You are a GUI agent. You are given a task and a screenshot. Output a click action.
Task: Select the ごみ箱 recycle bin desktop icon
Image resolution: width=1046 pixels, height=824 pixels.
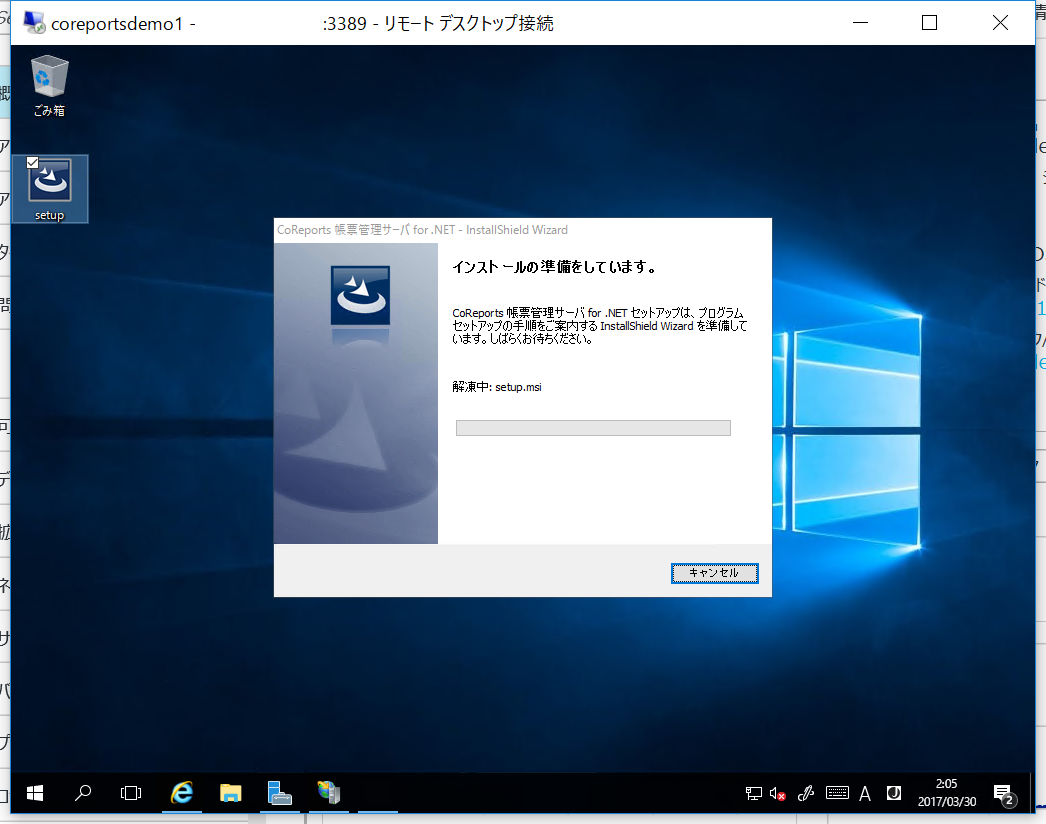coord(49,87)
